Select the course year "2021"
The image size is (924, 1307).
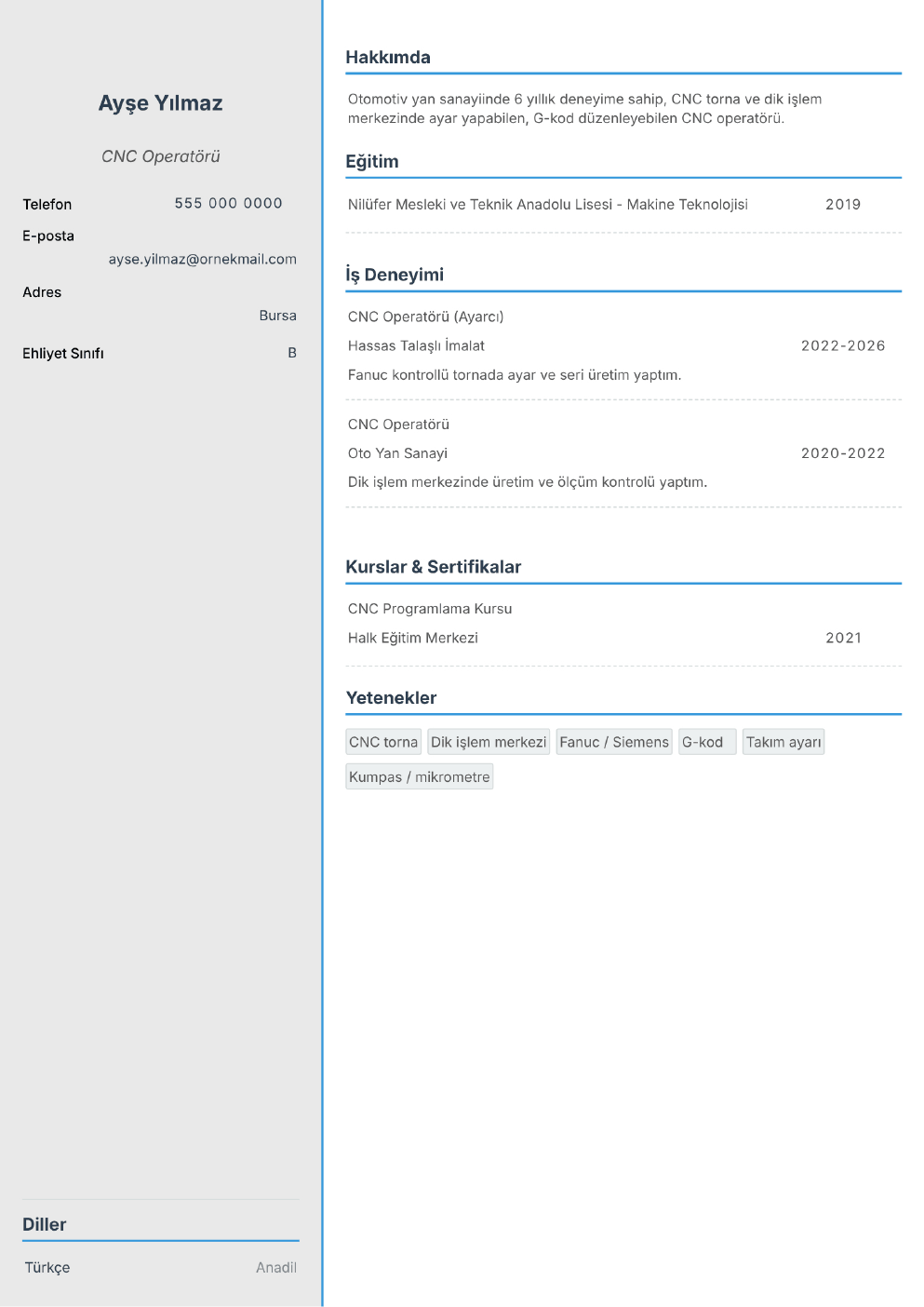pyautogui.click(x=843, y=638)
